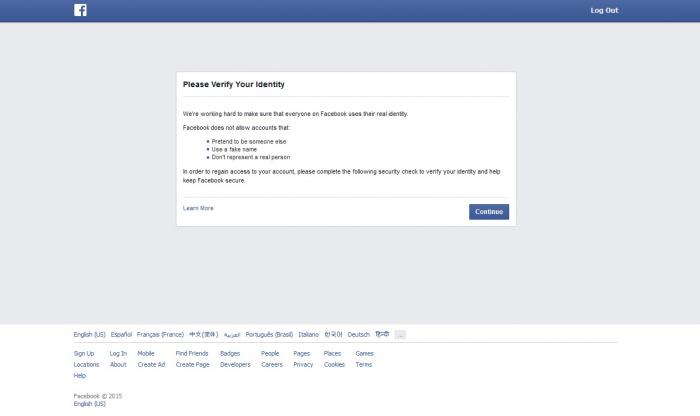Switch language to Deutsch
This screenshot has height=416, width=700.
coord(358,334)
